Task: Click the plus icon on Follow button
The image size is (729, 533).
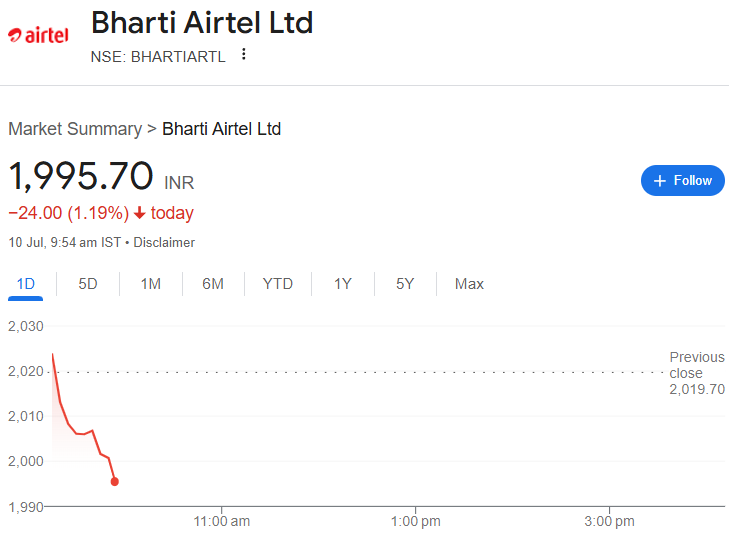Action: coord(660,180)
